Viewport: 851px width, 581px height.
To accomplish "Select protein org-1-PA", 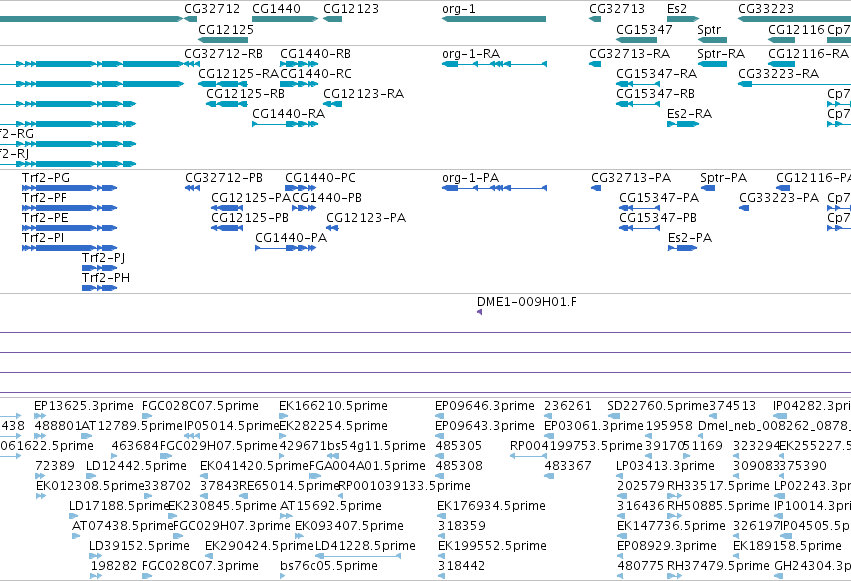I will (x=494, y=188).
